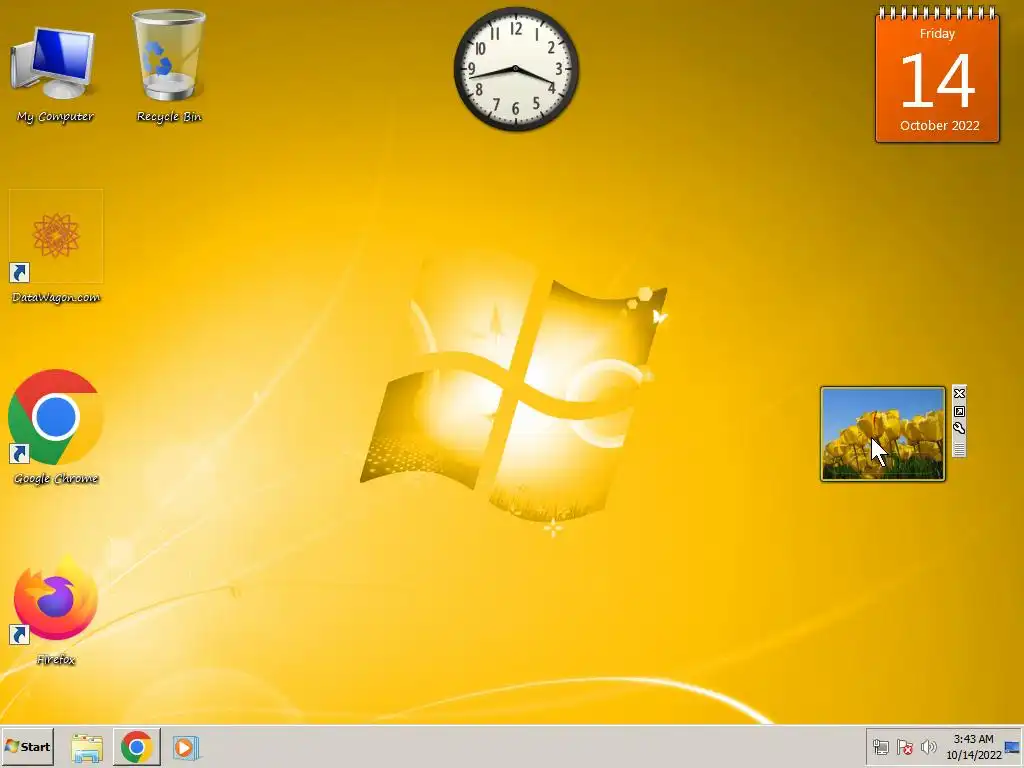Viewport: 1024px width, 768px height.
Task: Launch Windows Media Player from taskbar
Action: [x=185, y=748]
